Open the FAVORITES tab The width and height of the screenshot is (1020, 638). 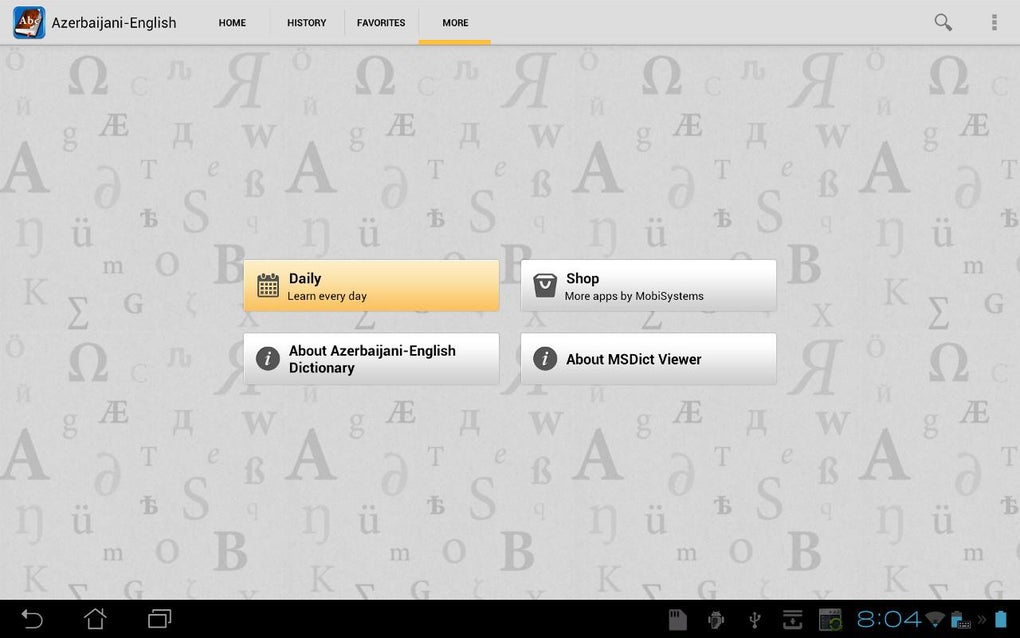point(381,23)
